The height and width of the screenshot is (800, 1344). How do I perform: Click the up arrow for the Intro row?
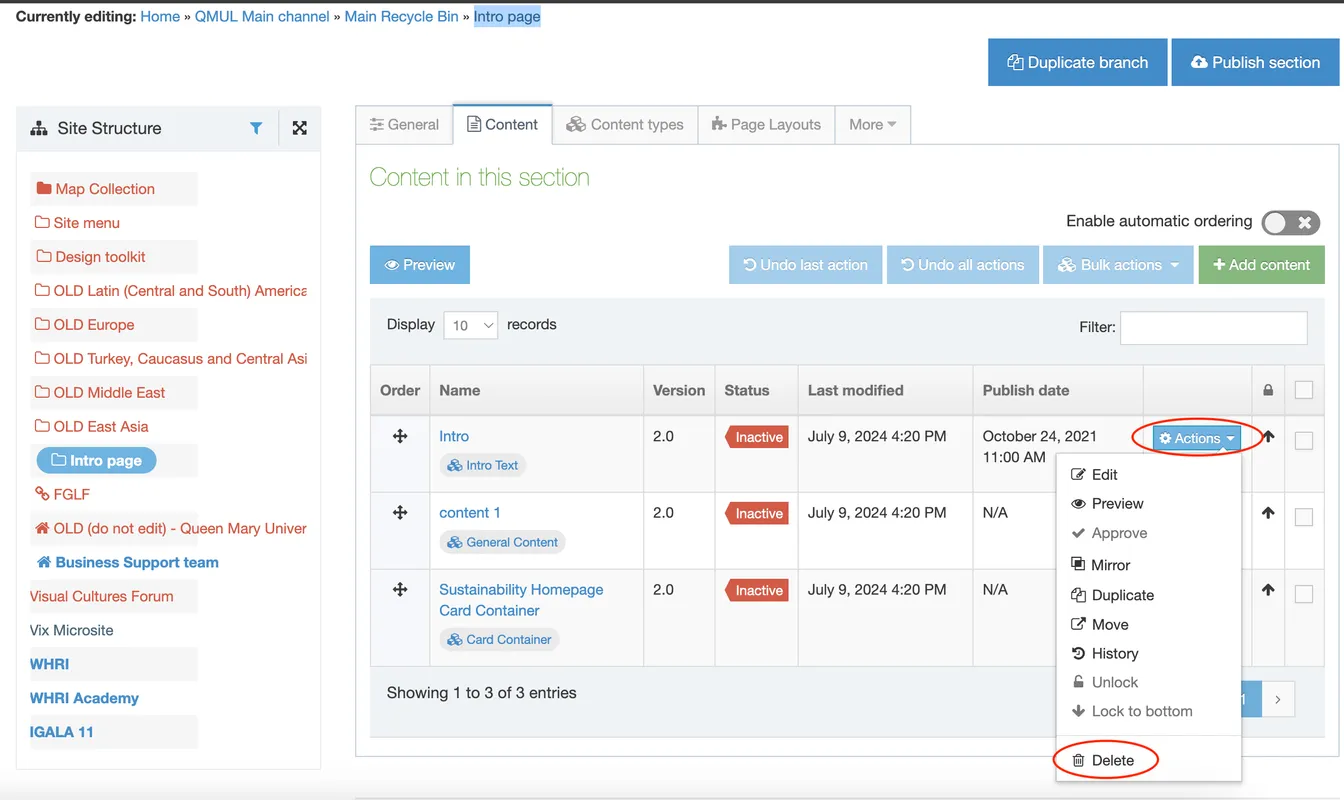[1268, 436]
